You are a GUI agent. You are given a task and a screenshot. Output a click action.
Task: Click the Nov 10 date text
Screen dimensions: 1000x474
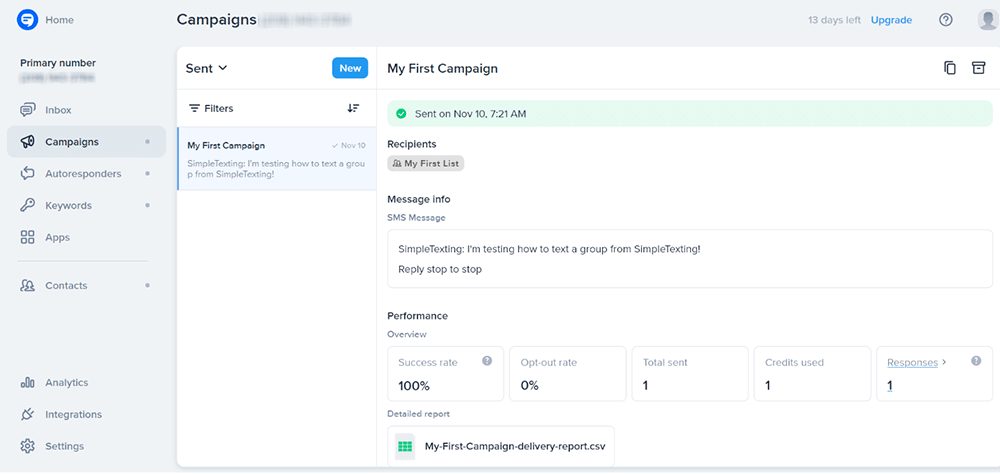353,145
